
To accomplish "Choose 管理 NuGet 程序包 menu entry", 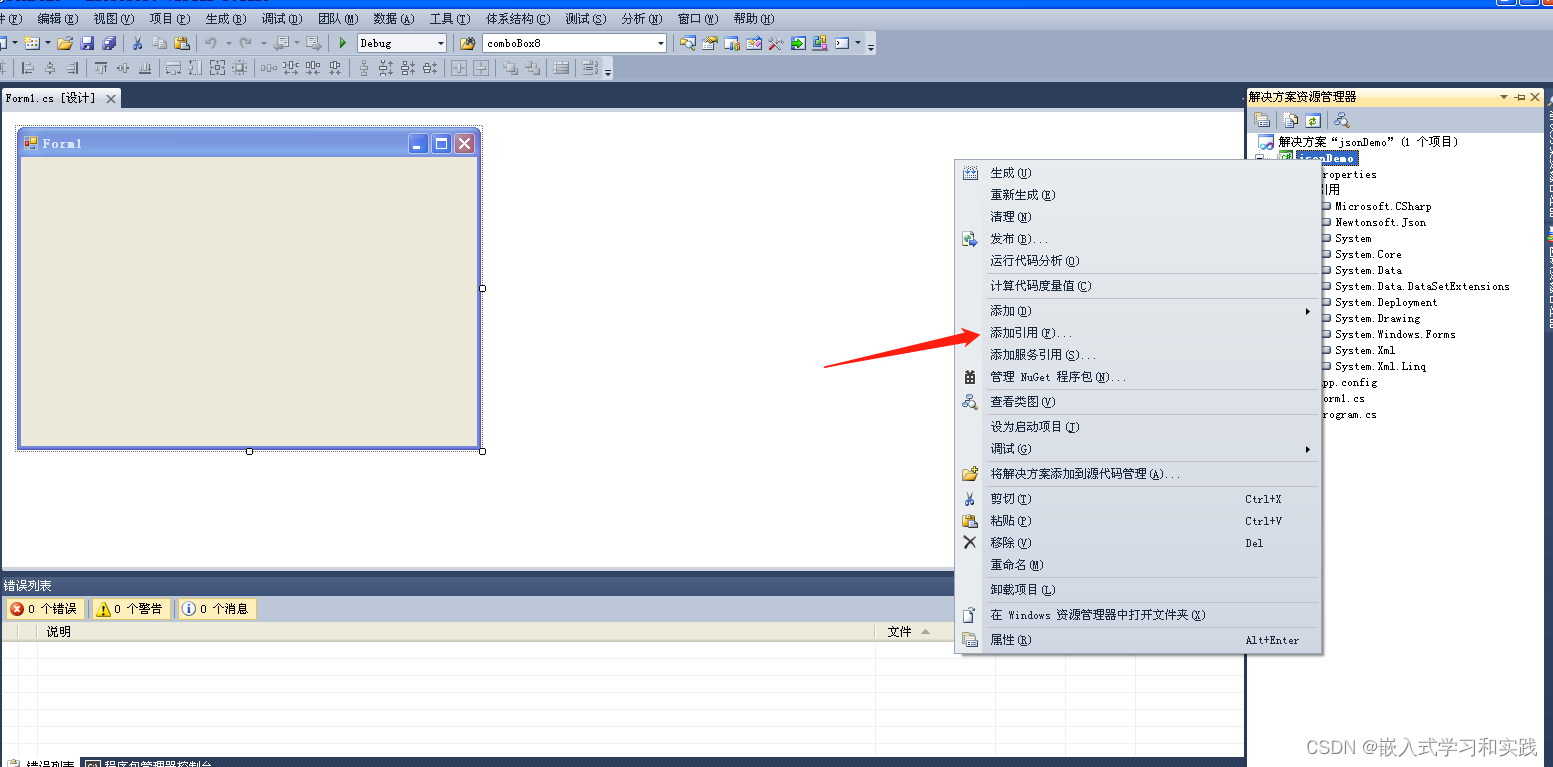I will point(1138,377).
